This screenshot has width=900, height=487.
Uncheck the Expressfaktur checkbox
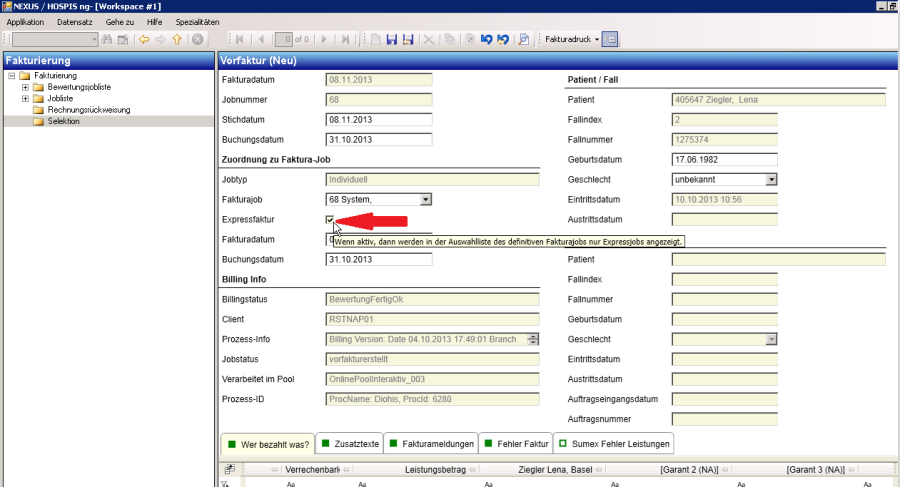(331, 219)
